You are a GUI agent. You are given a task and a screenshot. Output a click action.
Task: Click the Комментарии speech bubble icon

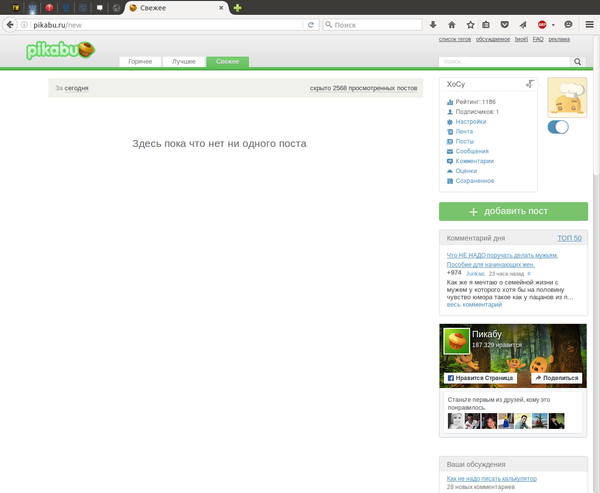tap(450, 161)
